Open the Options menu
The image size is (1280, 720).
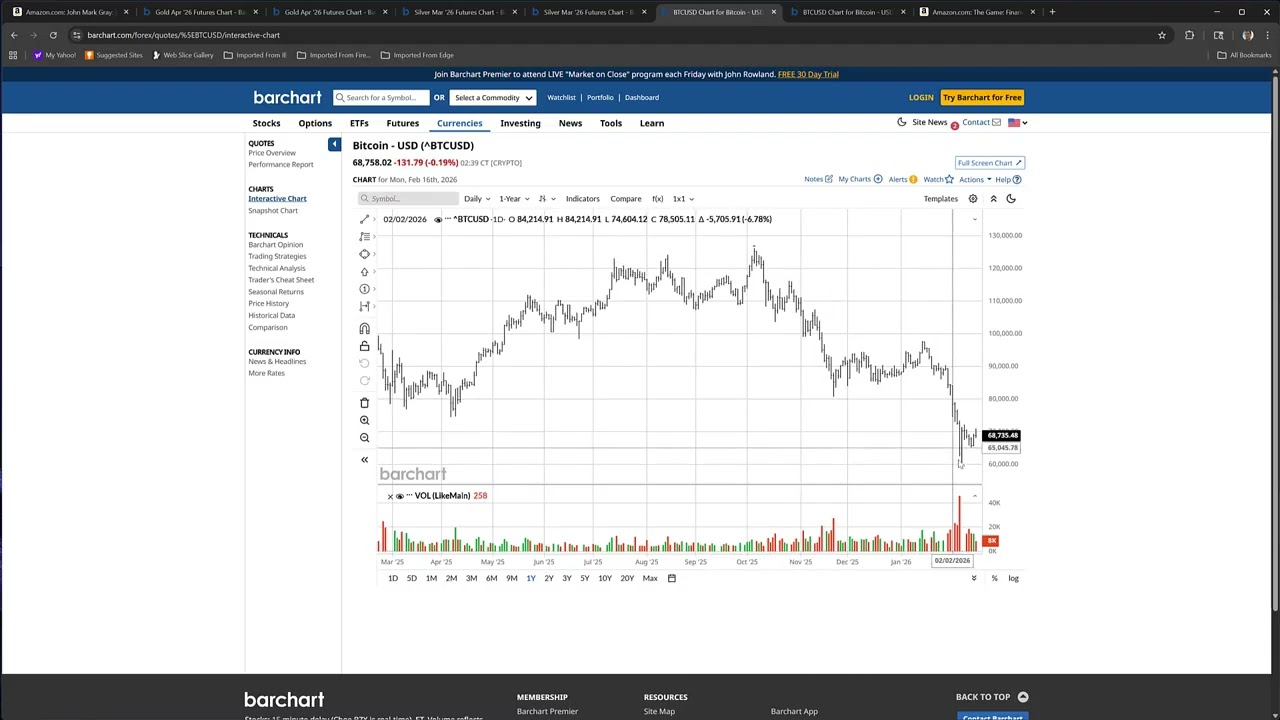[315, 123]
